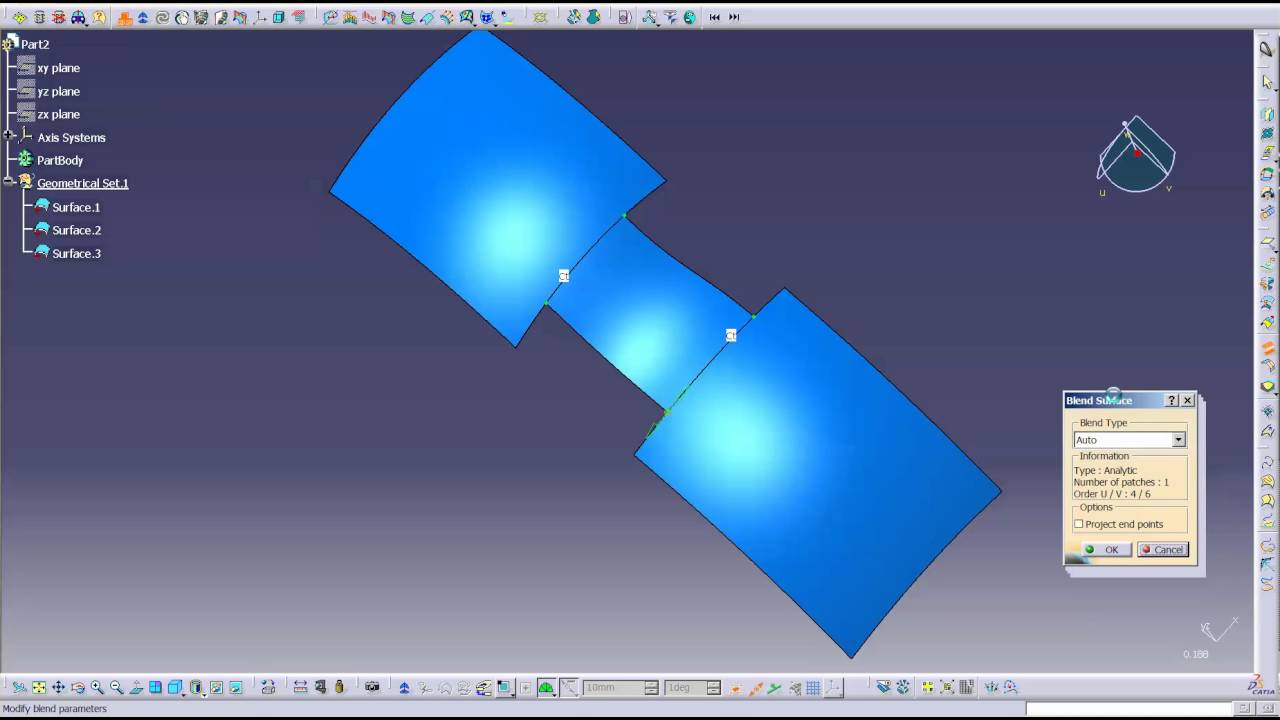Click the Blend Surface help question mark
The image size is (1280, 720).
point(1172,400)
